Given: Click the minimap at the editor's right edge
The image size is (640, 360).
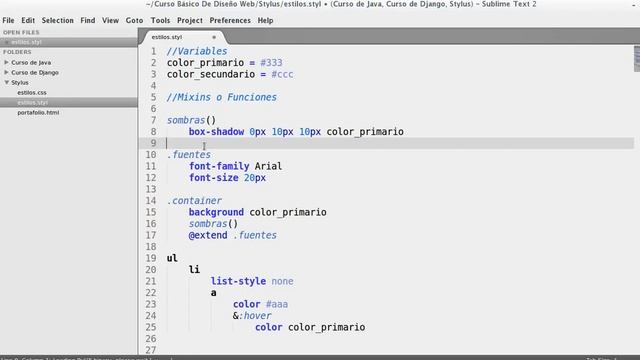Looking at the screenshot, I should click(637, 58).
